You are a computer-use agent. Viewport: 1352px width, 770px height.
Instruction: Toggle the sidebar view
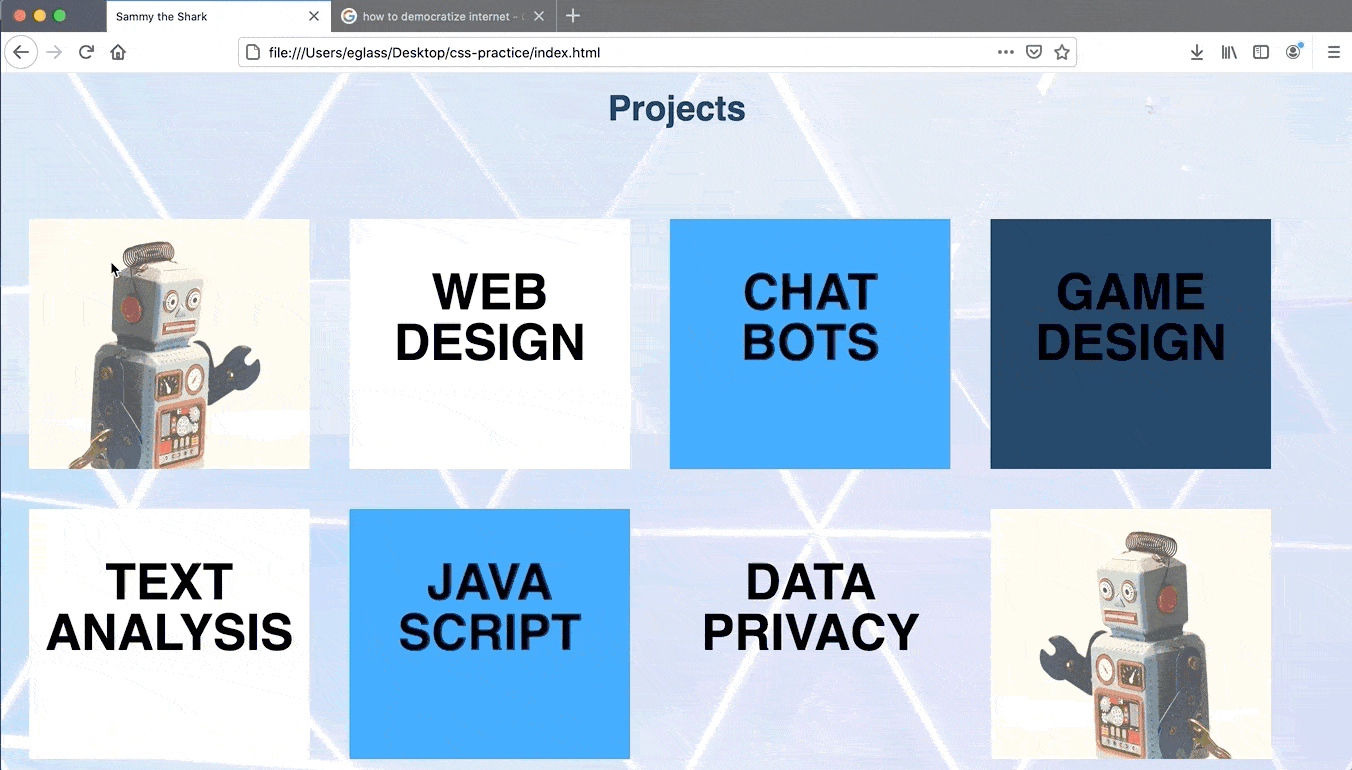(x=1261, y=52)
